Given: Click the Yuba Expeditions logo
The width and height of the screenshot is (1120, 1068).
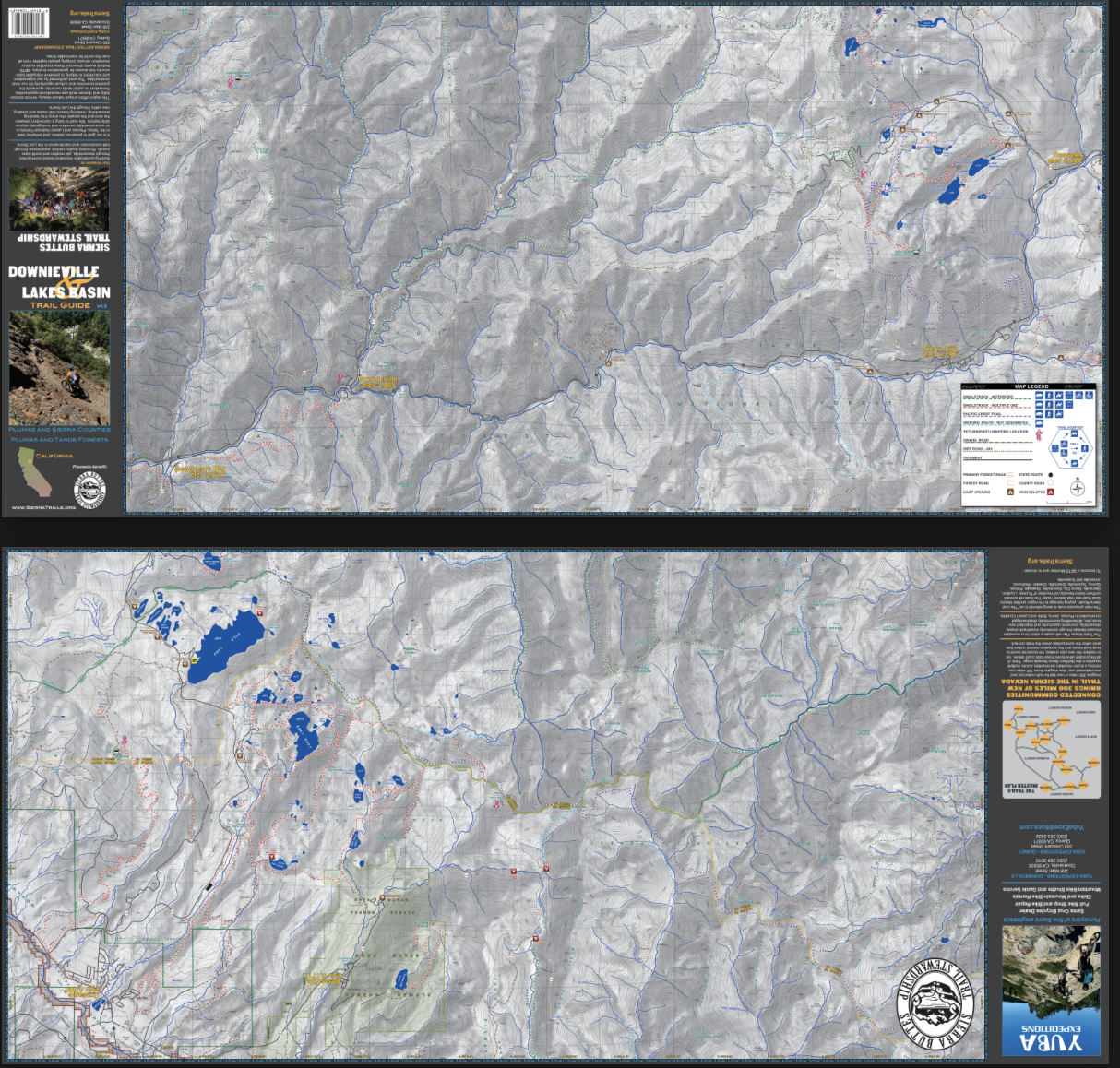Looking at the screenshot, I should click(1051, 1038).
